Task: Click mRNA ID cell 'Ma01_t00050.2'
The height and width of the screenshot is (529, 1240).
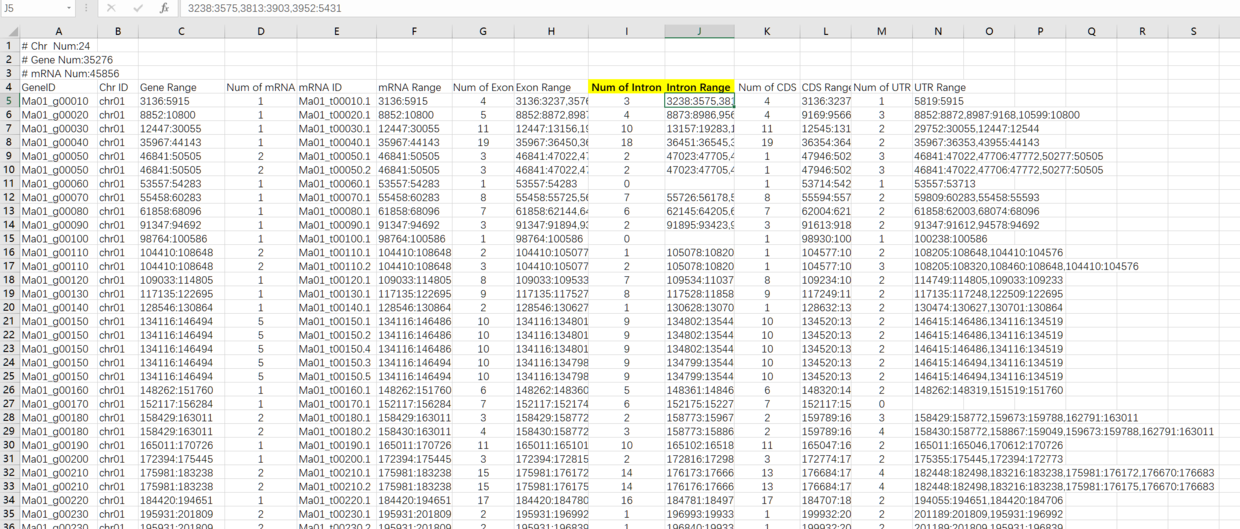Action: click(336, 170)
